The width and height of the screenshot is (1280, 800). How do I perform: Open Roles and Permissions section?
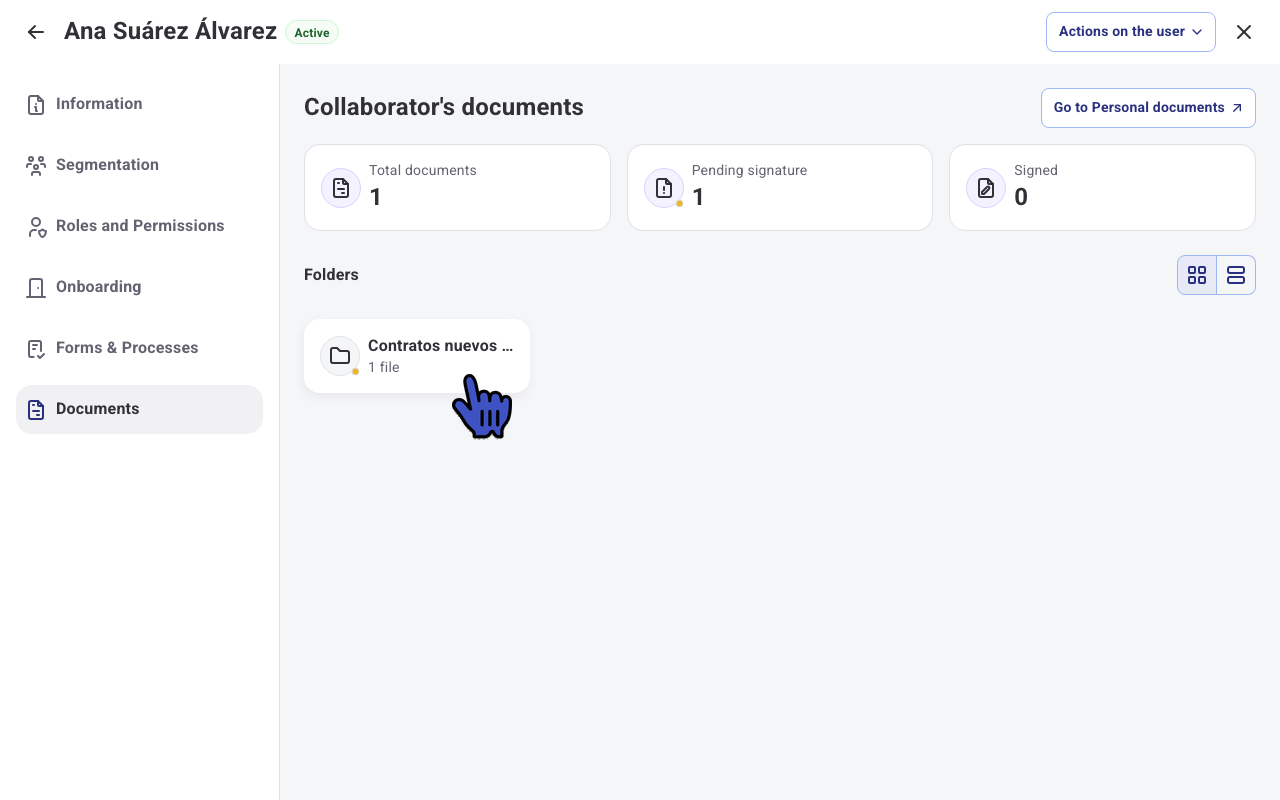pos(139,226)
